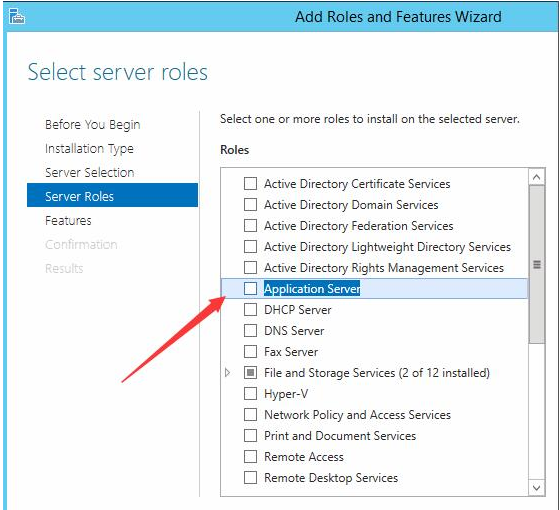Click the roles list scroll up arrow
Screen dimensions: 560x510
coord(536,177)
